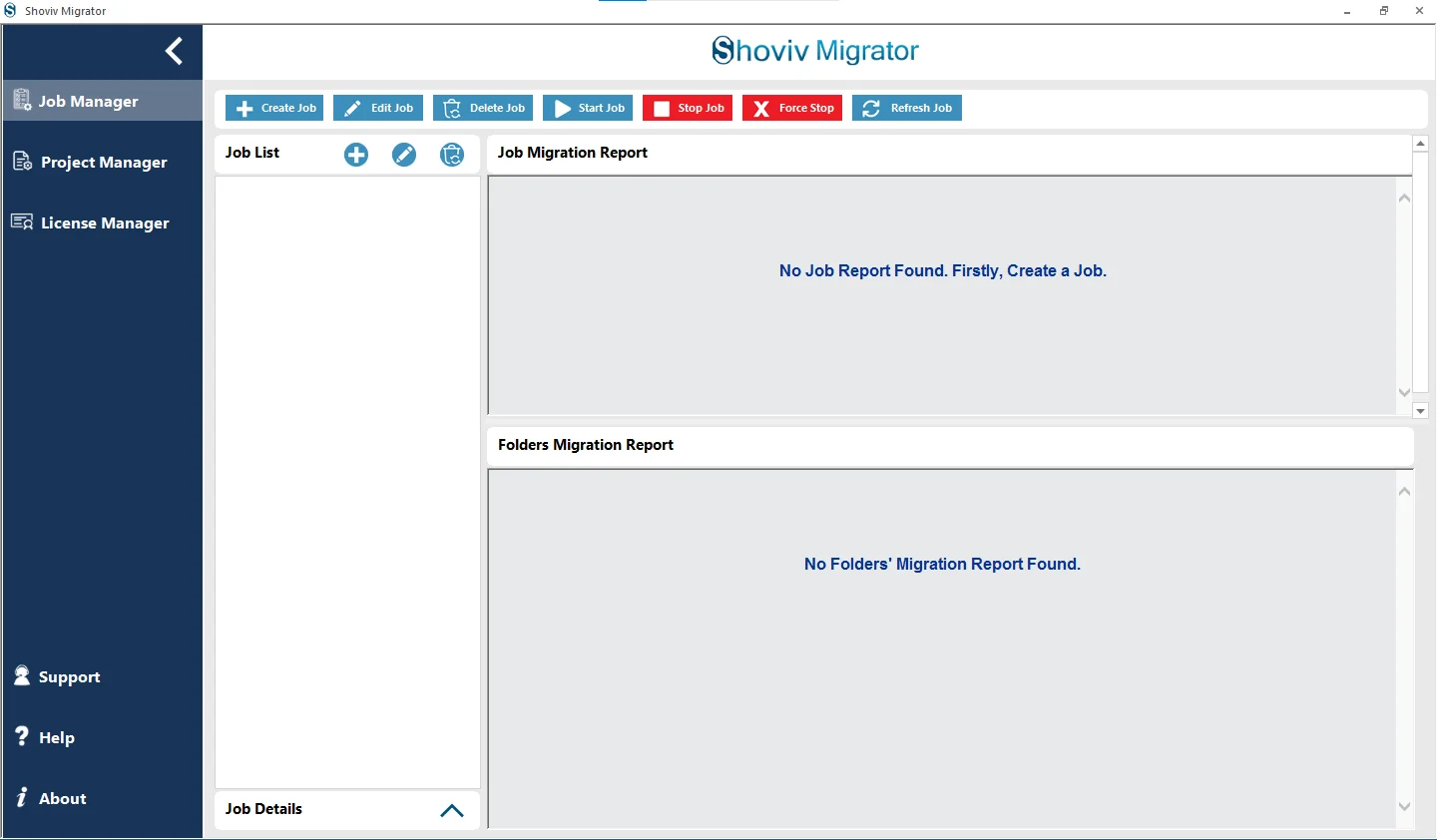Click 'No Job Report Found. Firstly, Create a Job.' message
The image size is (1437, 840).
pyautogui.click(x=943, y=270)
